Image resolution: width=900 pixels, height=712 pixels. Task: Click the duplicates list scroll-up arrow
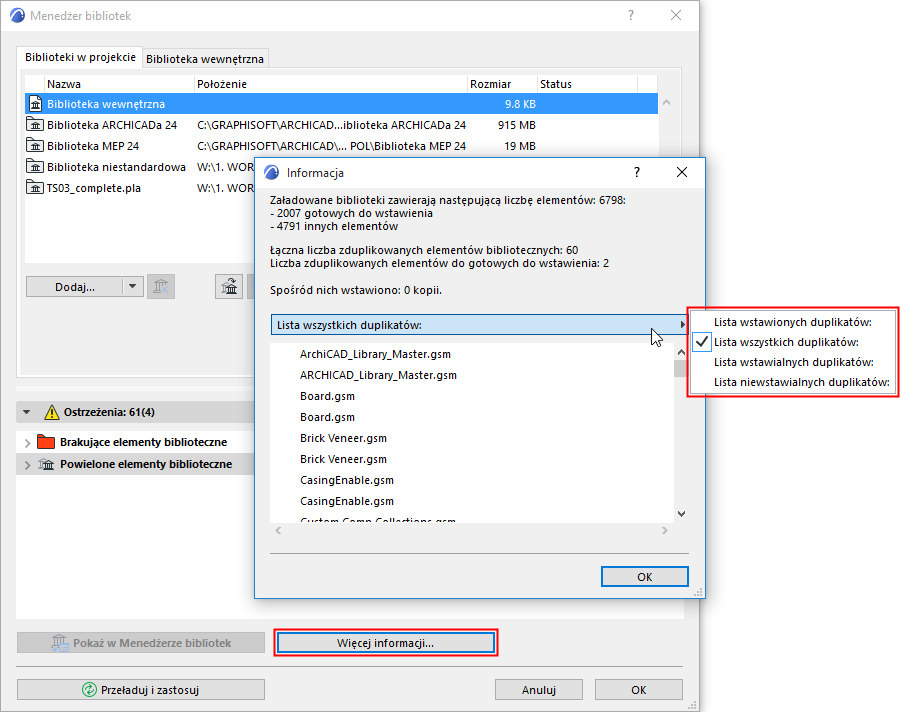tap(681, 352)
